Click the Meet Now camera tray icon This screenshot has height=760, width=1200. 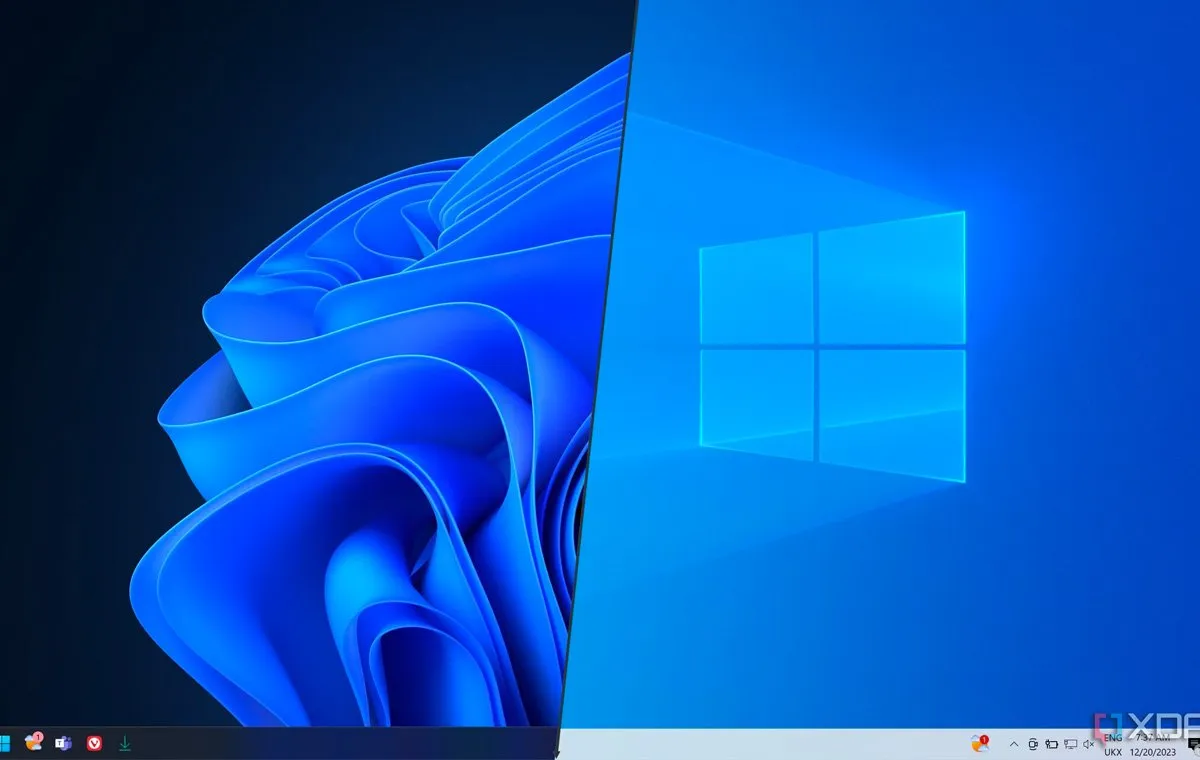tap(1033, 744)
